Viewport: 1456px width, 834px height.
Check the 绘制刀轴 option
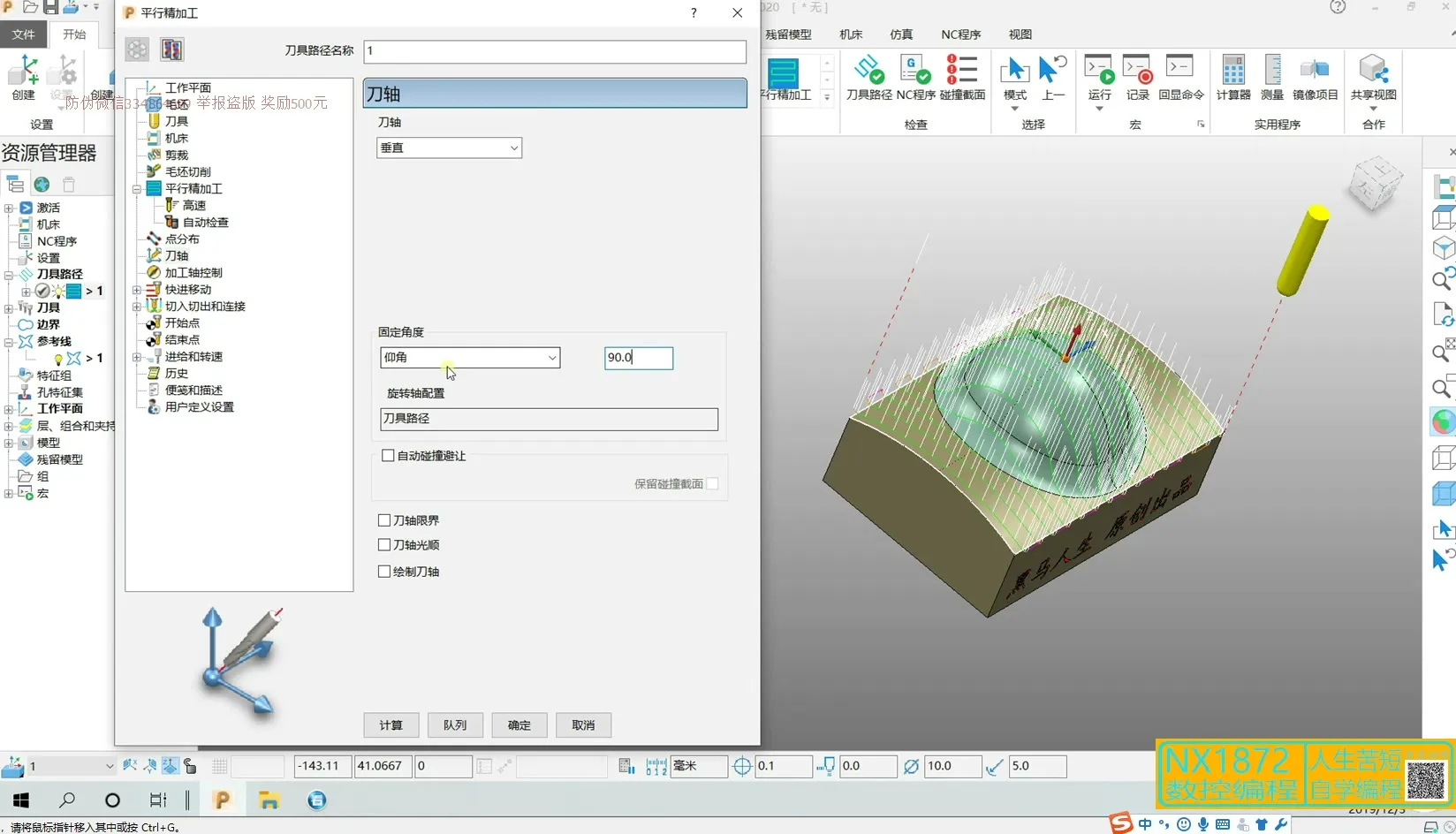click(384, 572)
